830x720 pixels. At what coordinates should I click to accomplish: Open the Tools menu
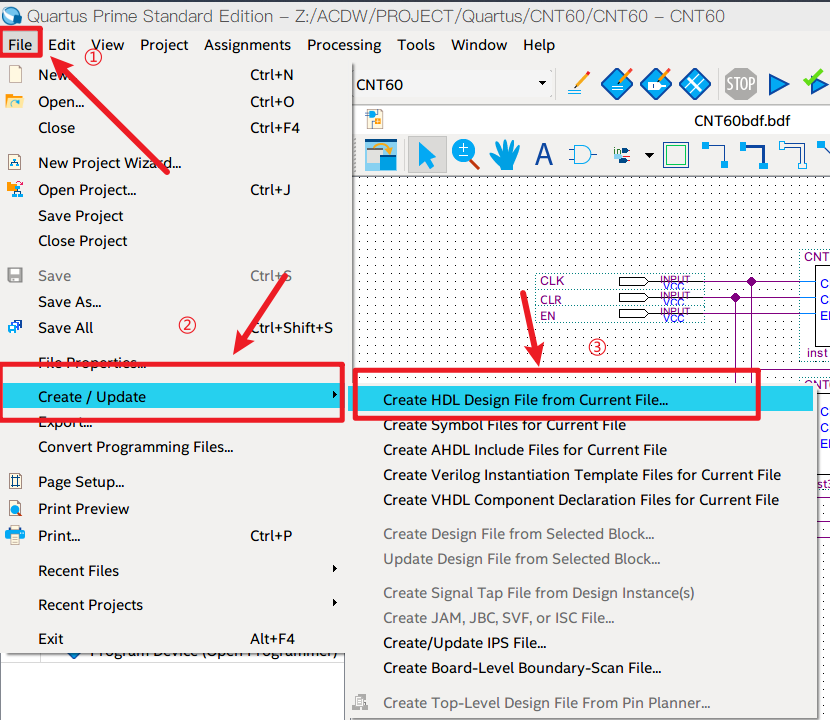pos(416,45)
